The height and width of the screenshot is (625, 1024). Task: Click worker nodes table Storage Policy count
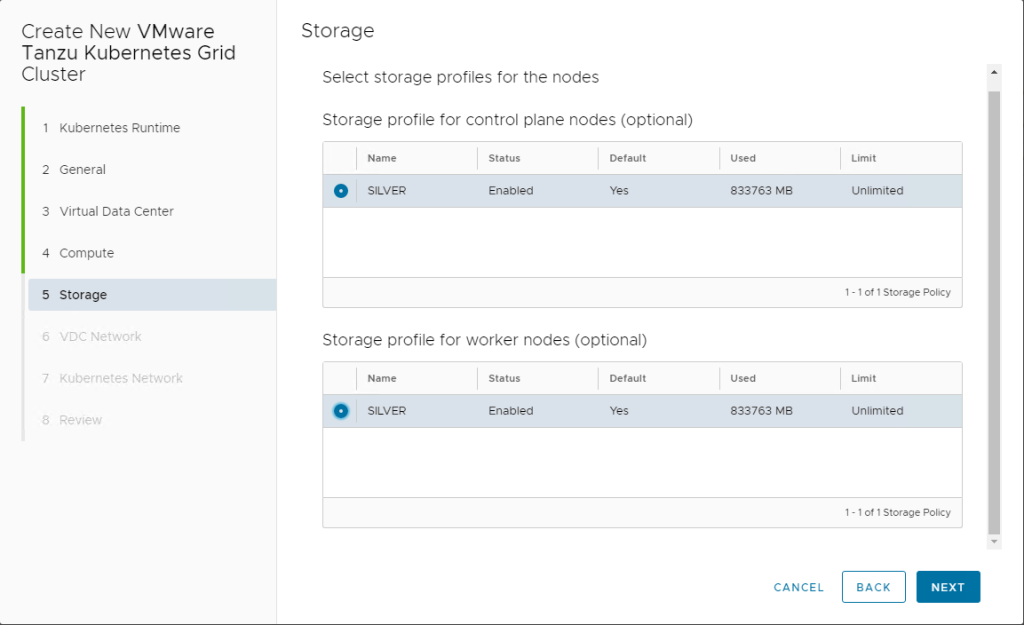click(x=897, y=513)
